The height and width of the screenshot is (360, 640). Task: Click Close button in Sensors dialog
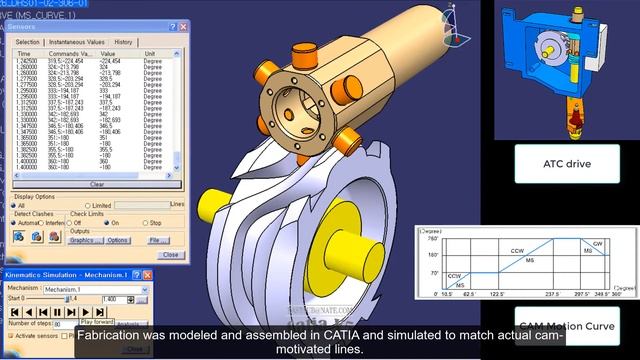tap(171, 255)
